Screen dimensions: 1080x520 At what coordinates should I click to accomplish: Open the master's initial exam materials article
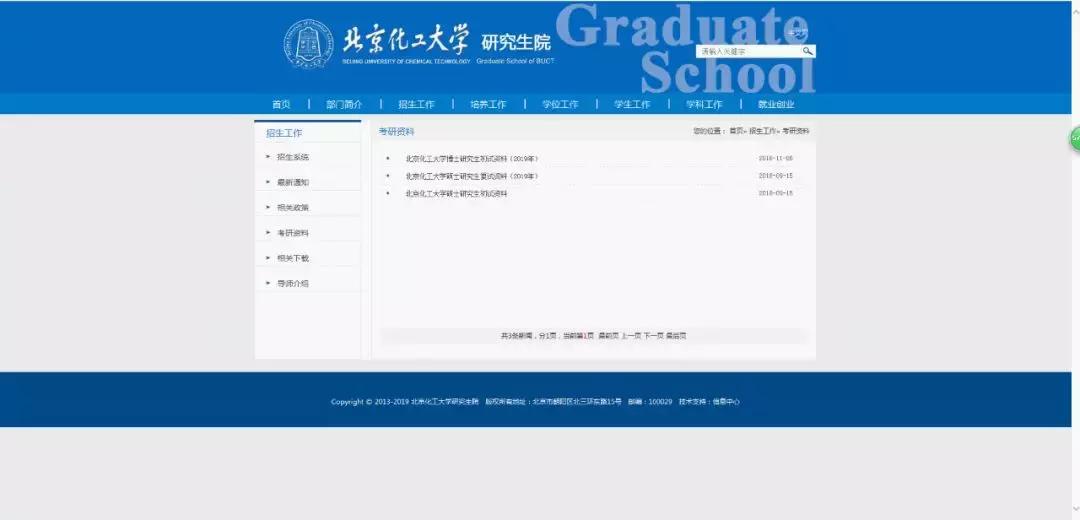[456, 194]
